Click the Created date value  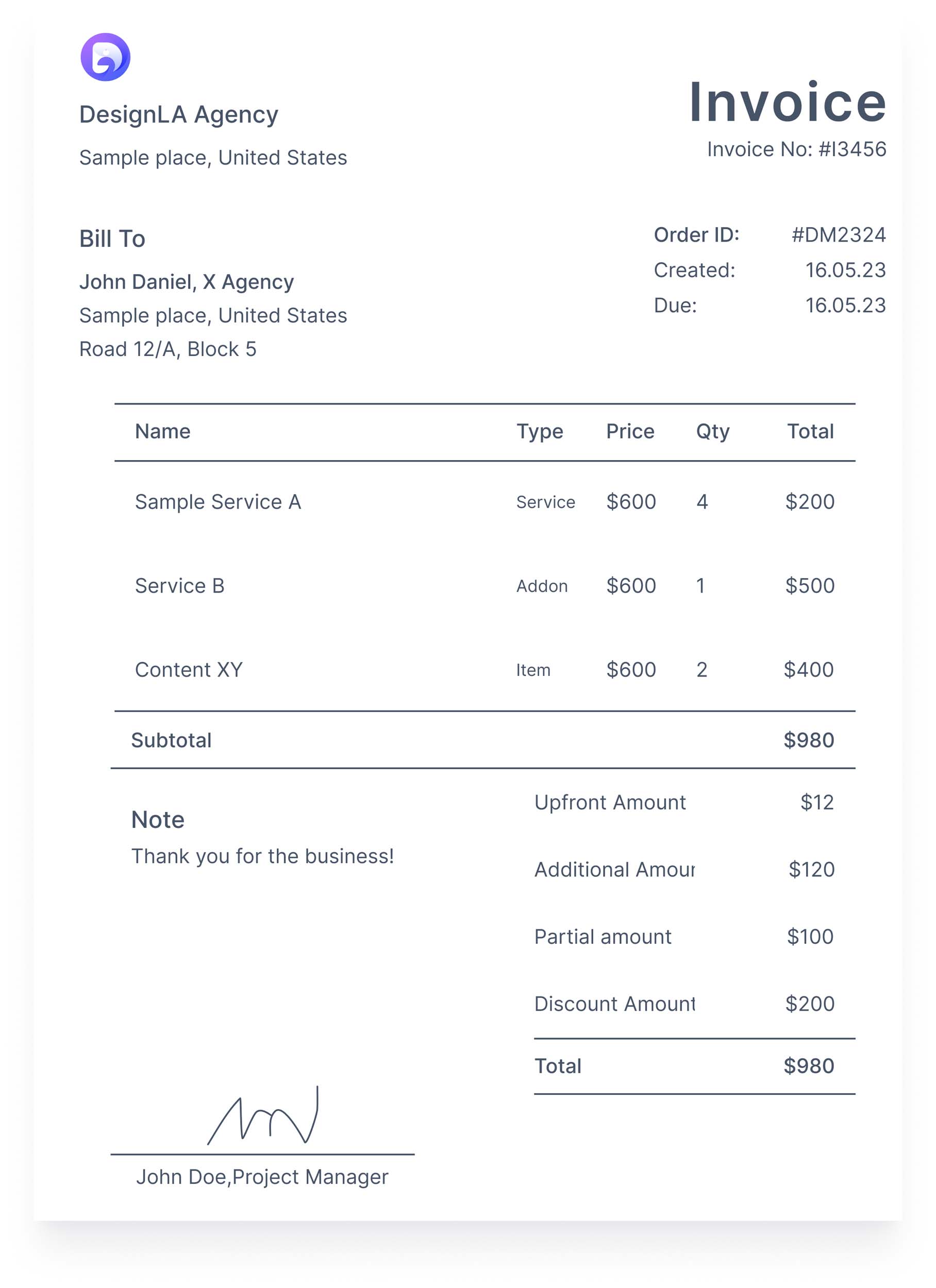coord(845,270)
